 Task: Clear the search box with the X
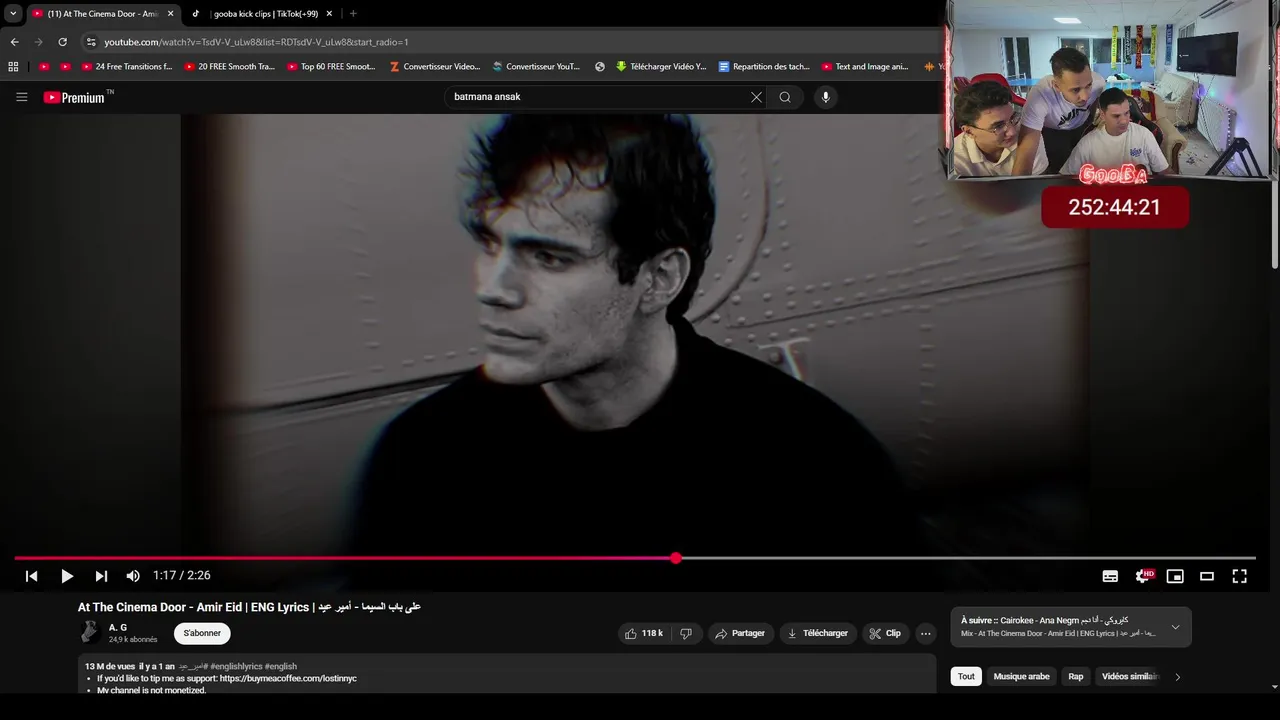(x=756, y=97)
